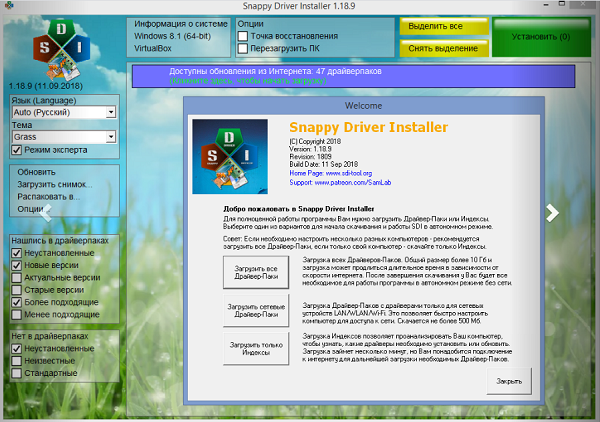Open Home Page www.sdi-tool.org link
This screenshot has height=422, width=600.
(331, 173)
